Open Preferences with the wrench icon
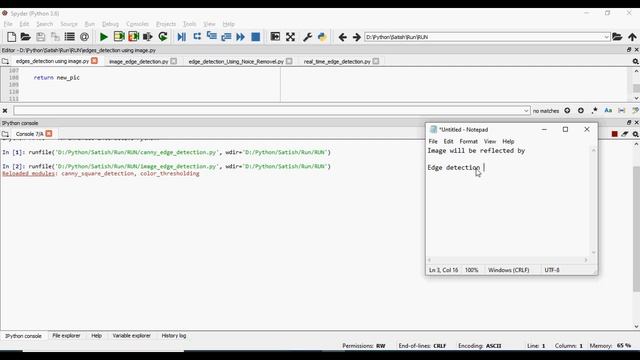Image resolution: width=640 pixels, height=360 pixels. coord(307,37)
